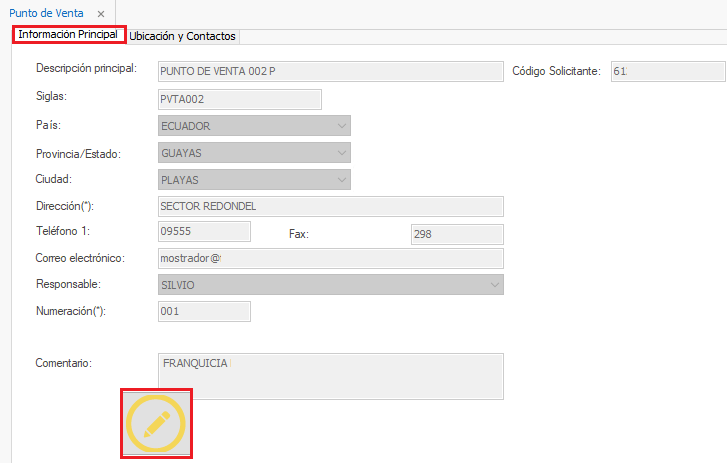The width and height of the screenshot is (727, 467).
Task: Select the Numeración field showing 001
Action: [x=204, y=311]
